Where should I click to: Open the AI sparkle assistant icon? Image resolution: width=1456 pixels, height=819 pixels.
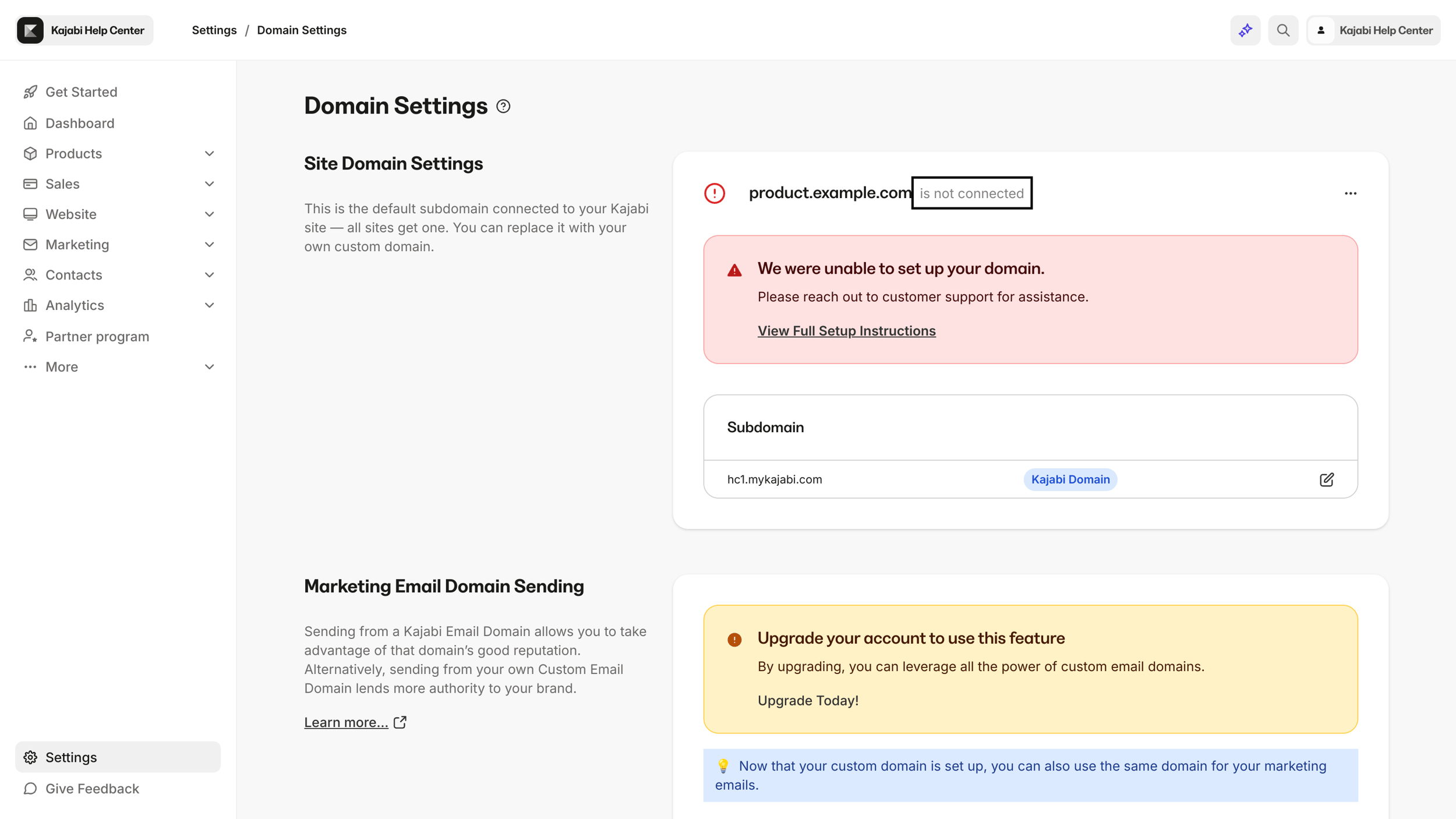click(1245, 30)
